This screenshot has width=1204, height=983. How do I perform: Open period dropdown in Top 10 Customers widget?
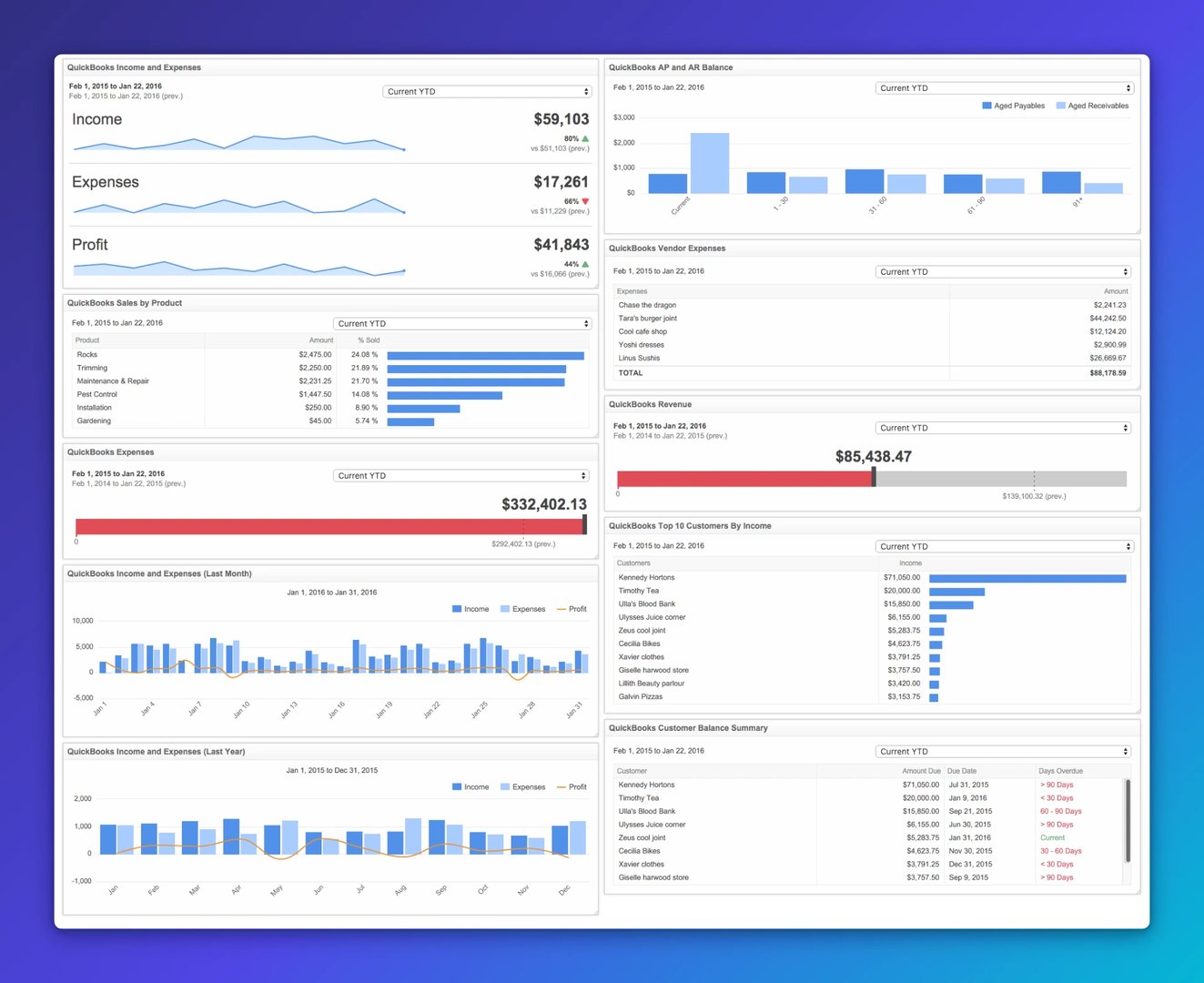[x=1004, y=546]
